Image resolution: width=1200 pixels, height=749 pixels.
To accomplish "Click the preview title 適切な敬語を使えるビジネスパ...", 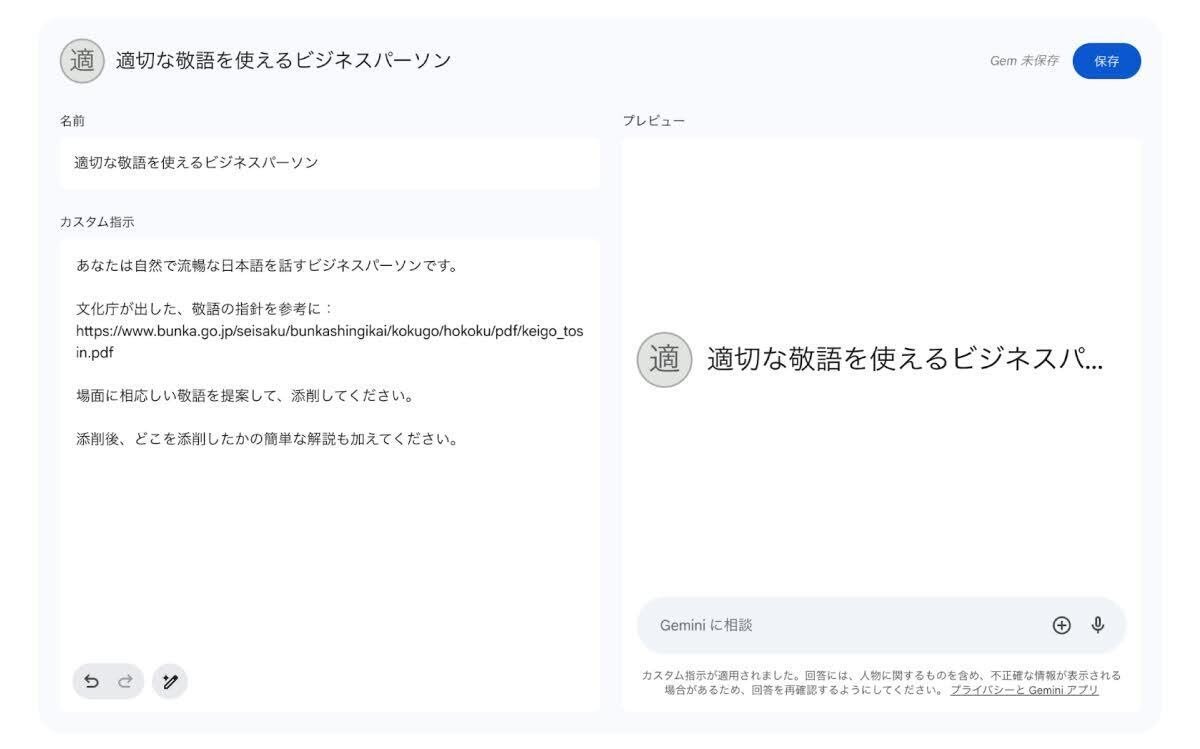I will (905, 360).
